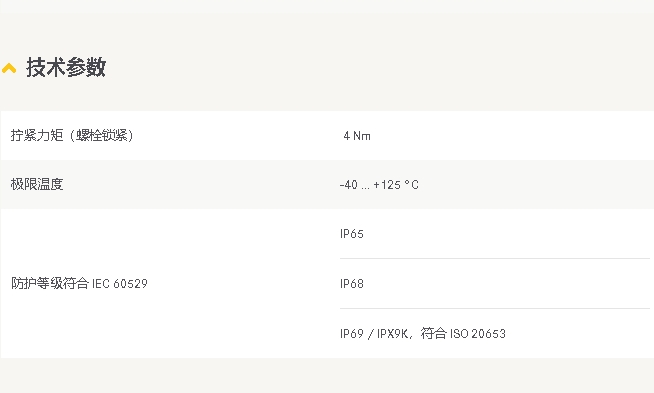The image size is (654, 393).
Task: Click the 技术参数 section heading
Action: pyautogui.click(x=66, y=68)
